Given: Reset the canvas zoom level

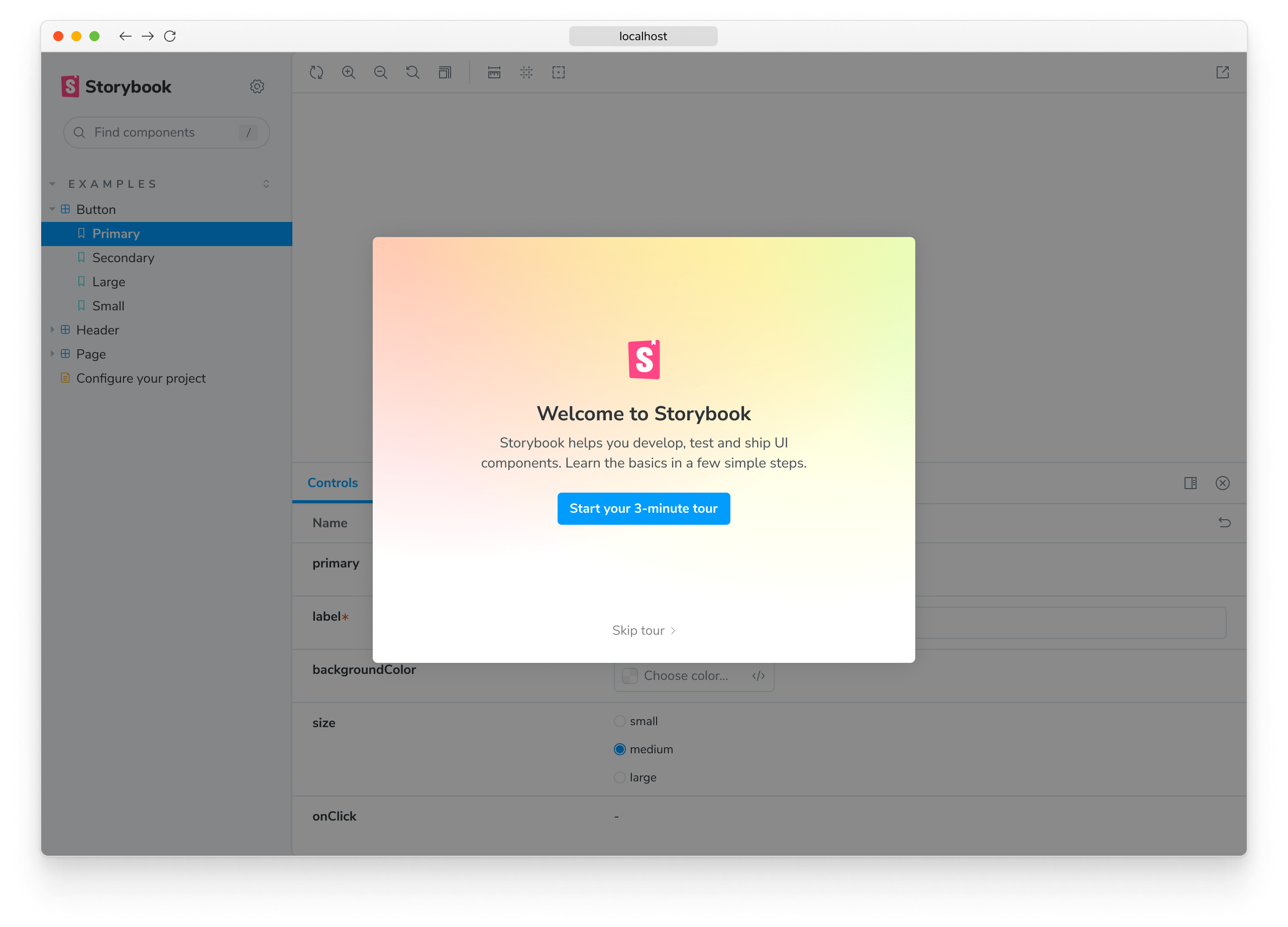Looking at the screenshot, I should tap(413, 73).
